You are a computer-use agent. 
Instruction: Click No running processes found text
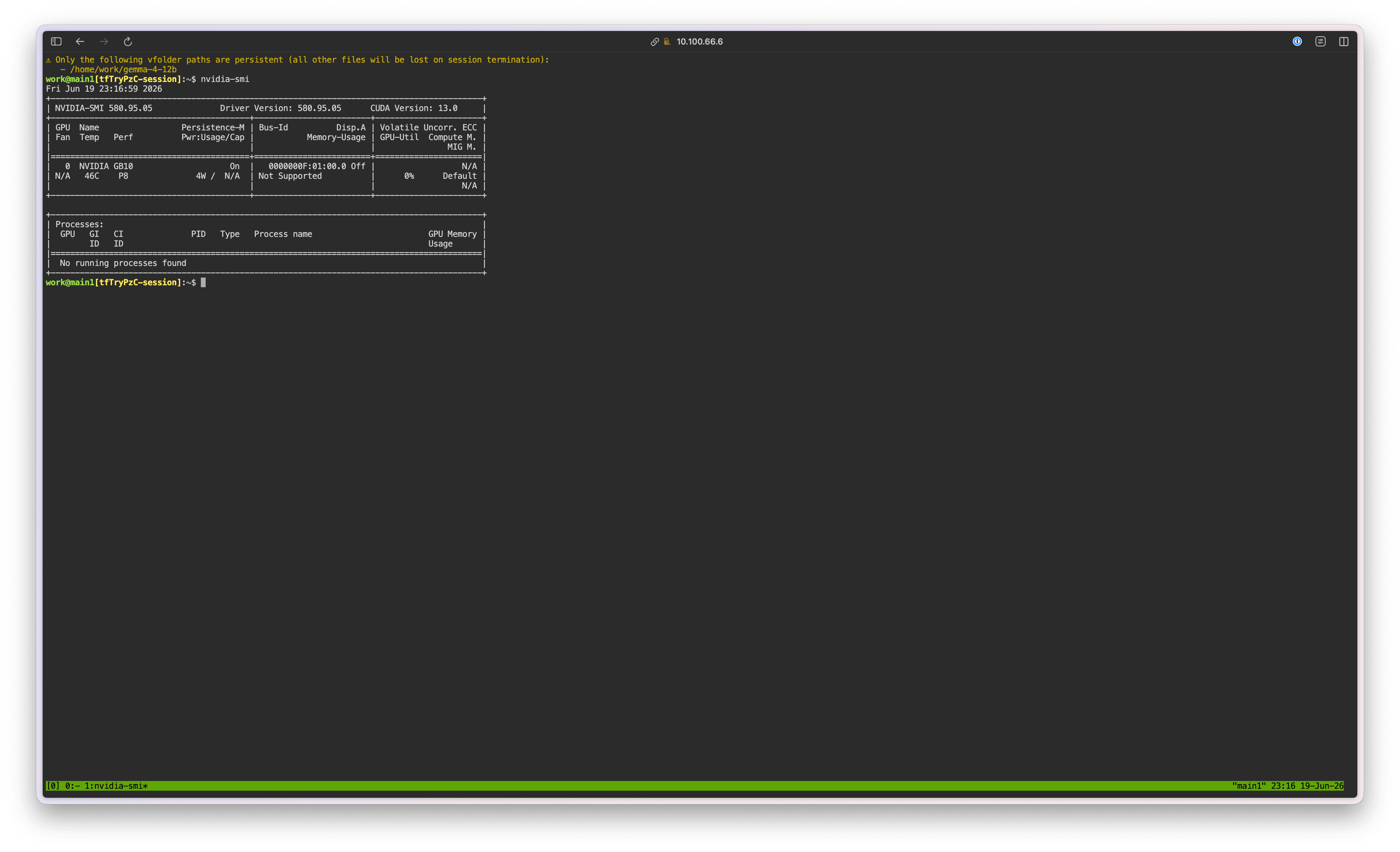click(123, 262)
